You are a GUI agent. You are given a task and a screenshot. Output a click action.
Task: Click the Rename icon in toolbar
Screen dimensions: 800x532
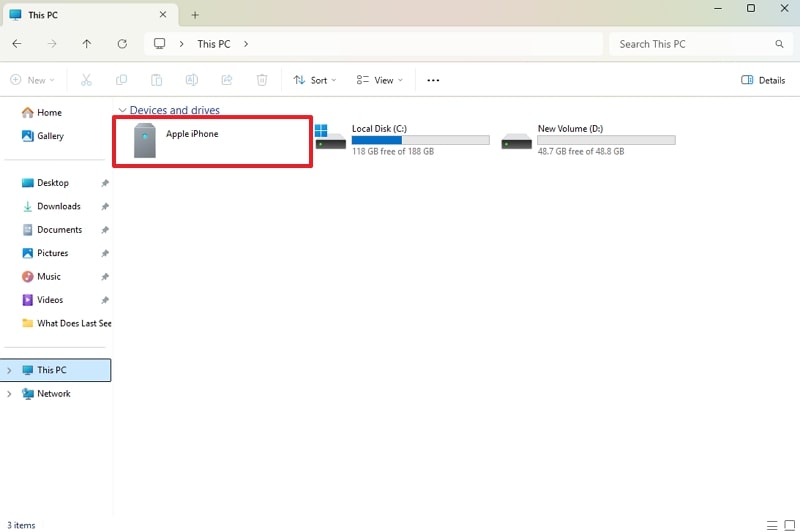(x=192, y=80)
